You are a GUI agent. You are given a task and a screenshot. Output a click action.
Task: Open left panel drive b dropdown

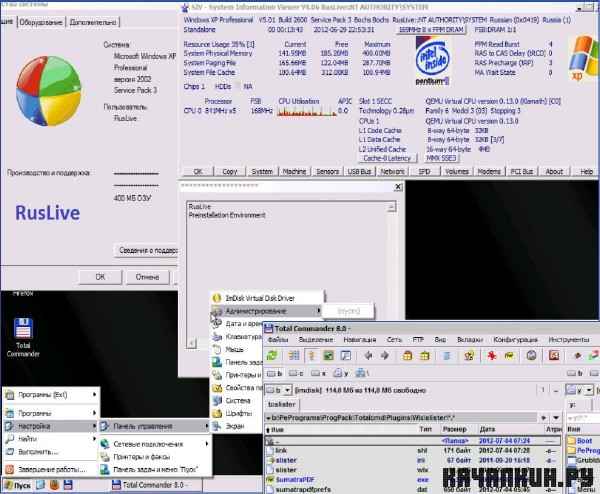pyautogui.click(x=287, y=390)
